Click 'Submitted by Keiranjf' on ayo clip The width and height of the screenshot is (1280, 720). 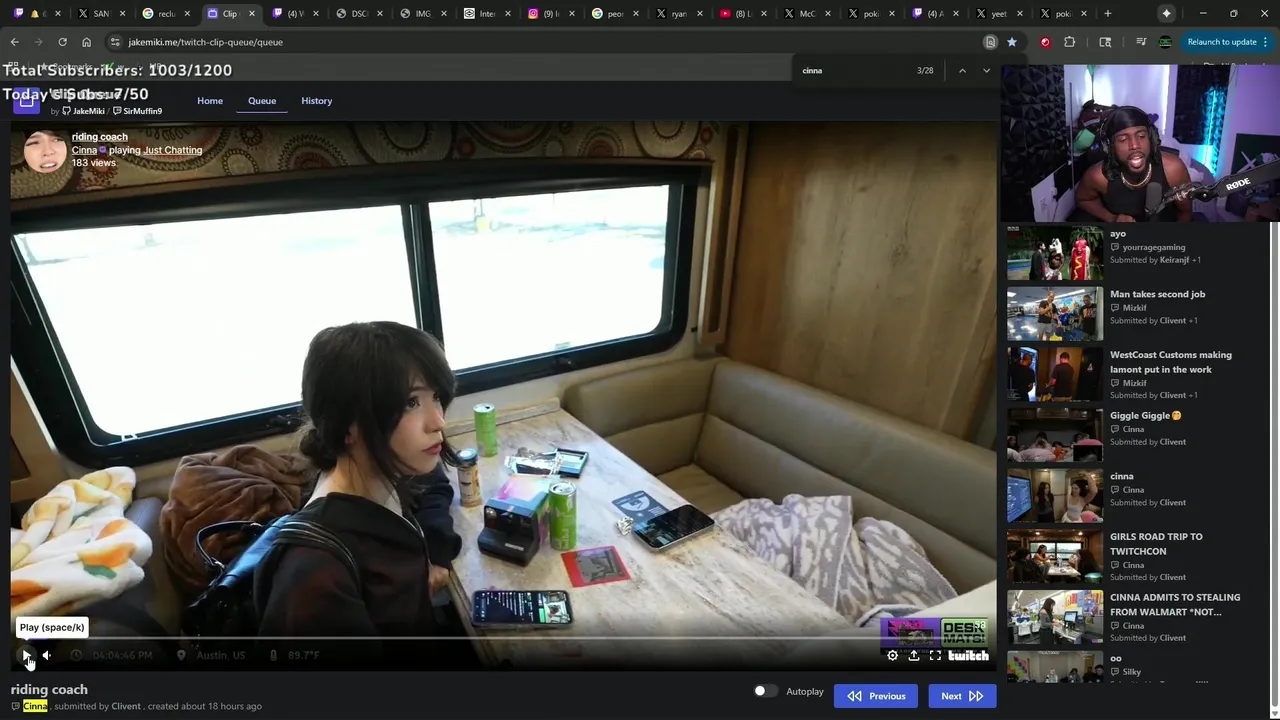click(x=1155, y=260)
